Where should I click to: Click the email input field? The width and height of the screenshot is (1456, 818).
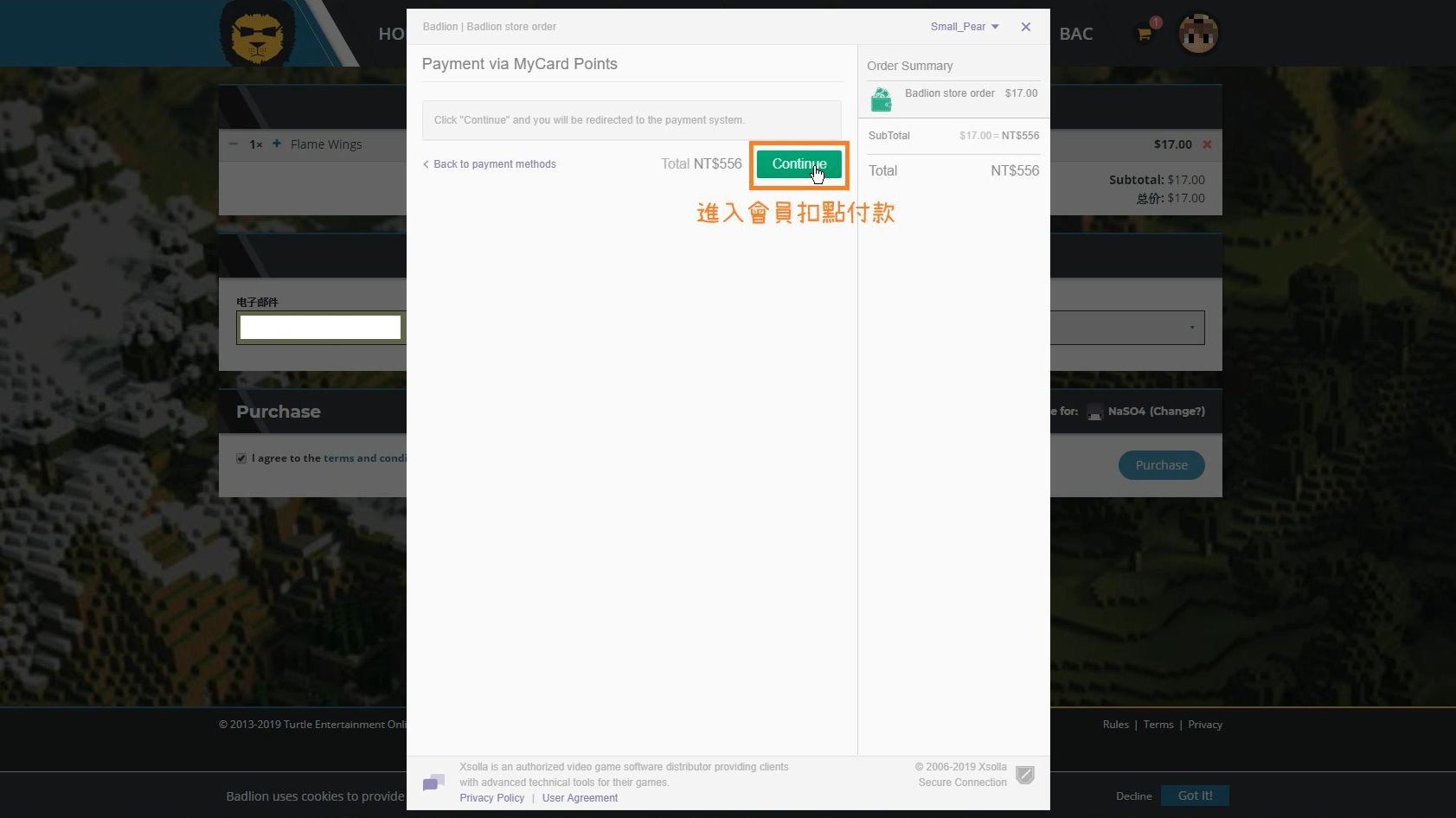click(320, 327)
